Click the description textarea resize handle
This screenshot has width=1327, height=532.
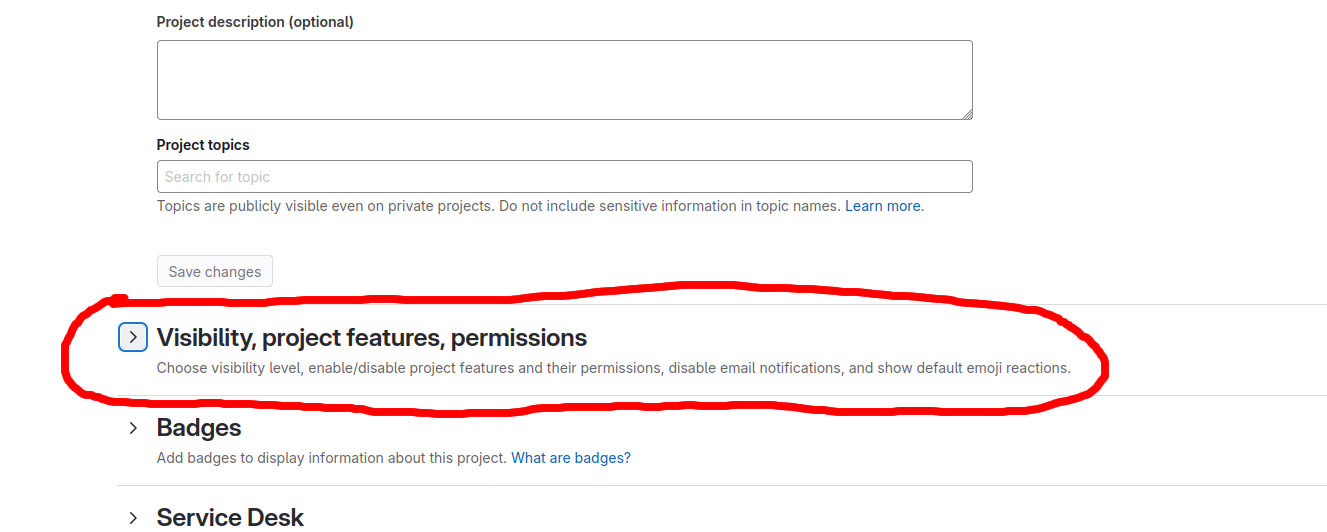pyautogui.click(x=966, y=114)
